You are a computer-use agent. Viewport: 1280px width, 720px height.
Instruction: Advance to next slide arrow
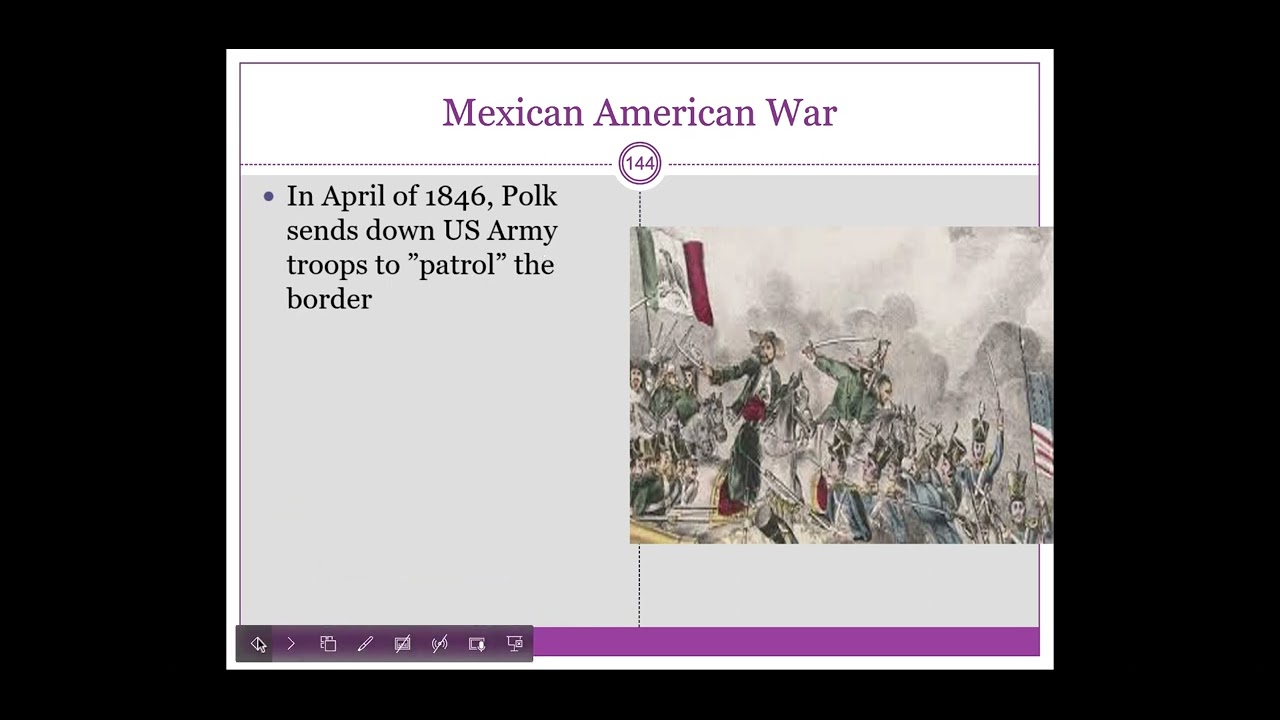click(291, 644)
